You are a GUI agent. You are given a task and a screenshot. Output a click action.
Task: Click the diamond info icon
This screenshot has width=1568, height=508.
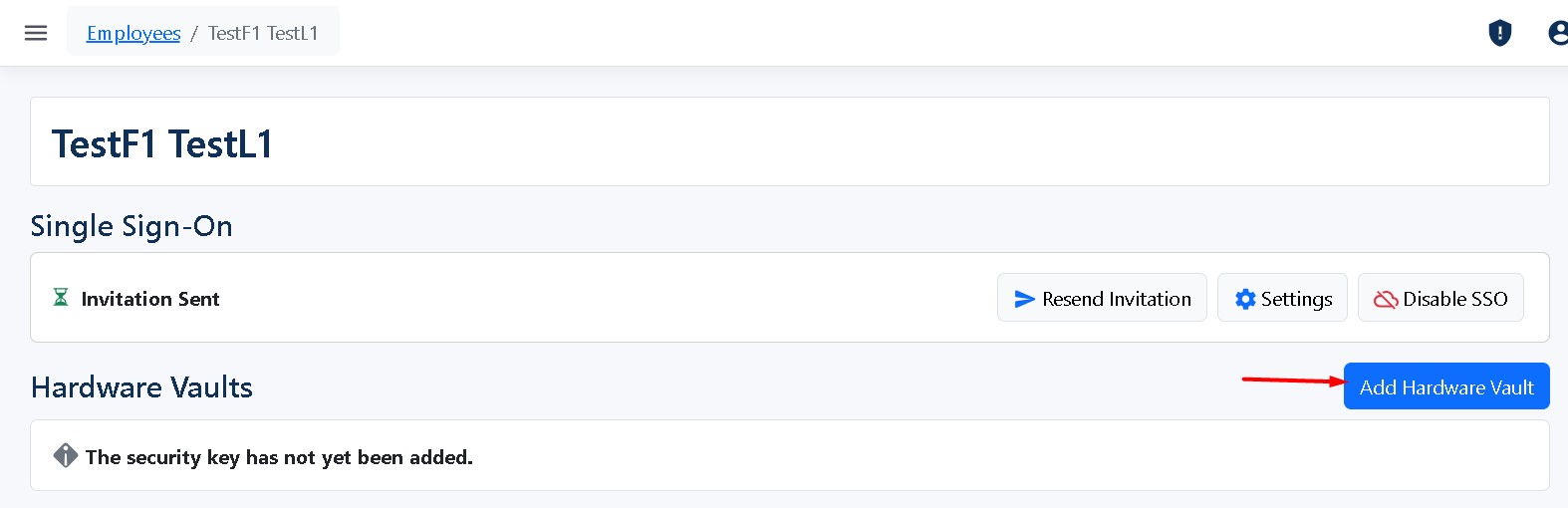pyautogui.click(x=66, y=455)
